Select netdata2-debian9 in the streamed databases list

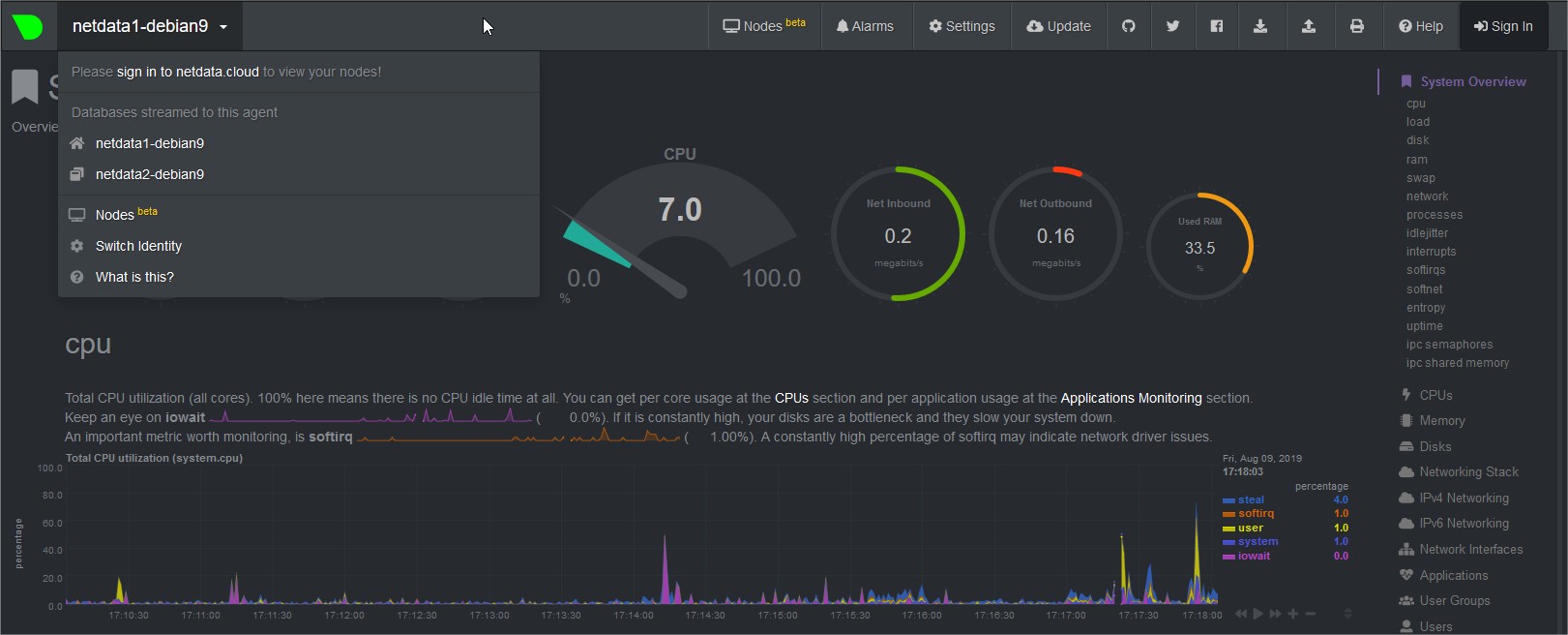pyautogui.click(x=149, y=174)
